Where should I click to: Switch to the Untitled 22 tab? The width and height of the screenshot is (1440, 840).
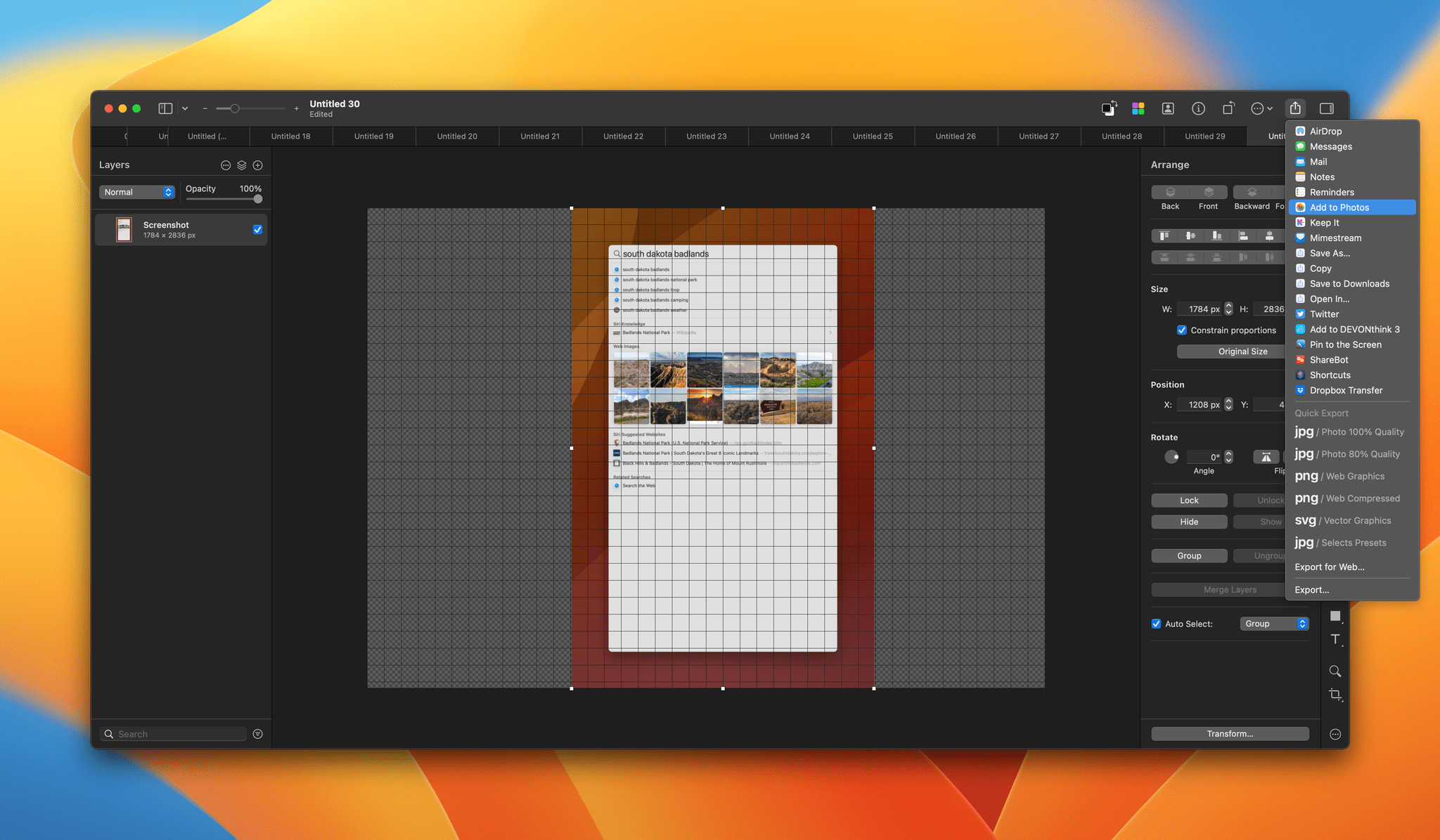(x=623, y=136)
